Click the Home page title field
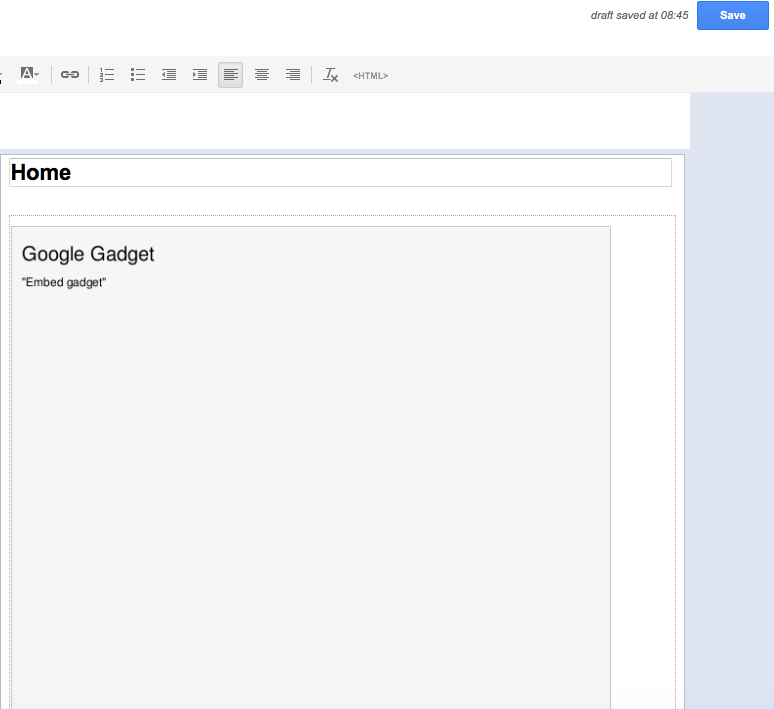The image size is (774, 709). point(340,173)
